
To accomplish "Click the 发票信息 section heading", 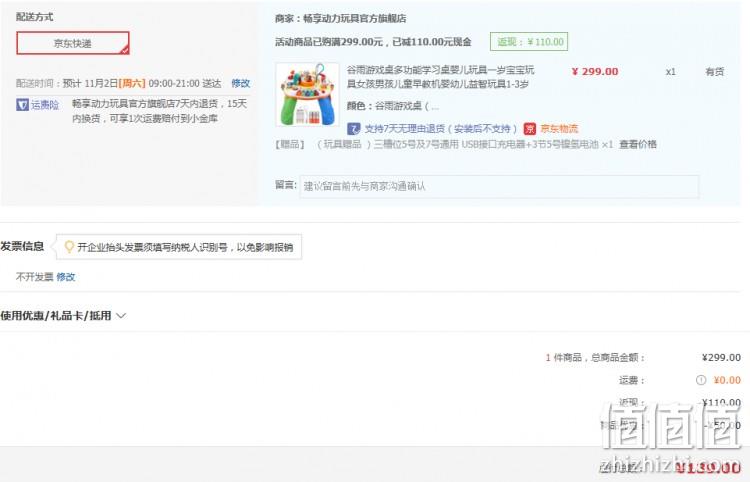I will [x=22, y=246].
